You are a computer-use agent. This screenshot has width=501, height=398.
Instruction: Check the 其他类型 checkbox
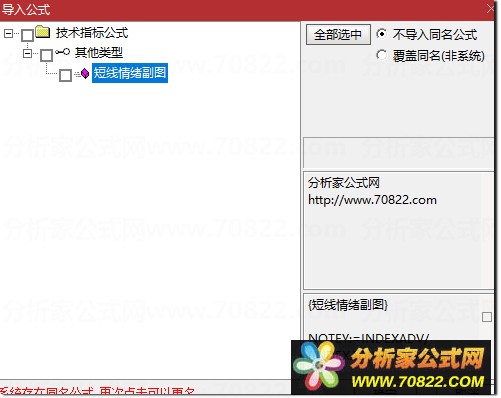tap(47, 55)
